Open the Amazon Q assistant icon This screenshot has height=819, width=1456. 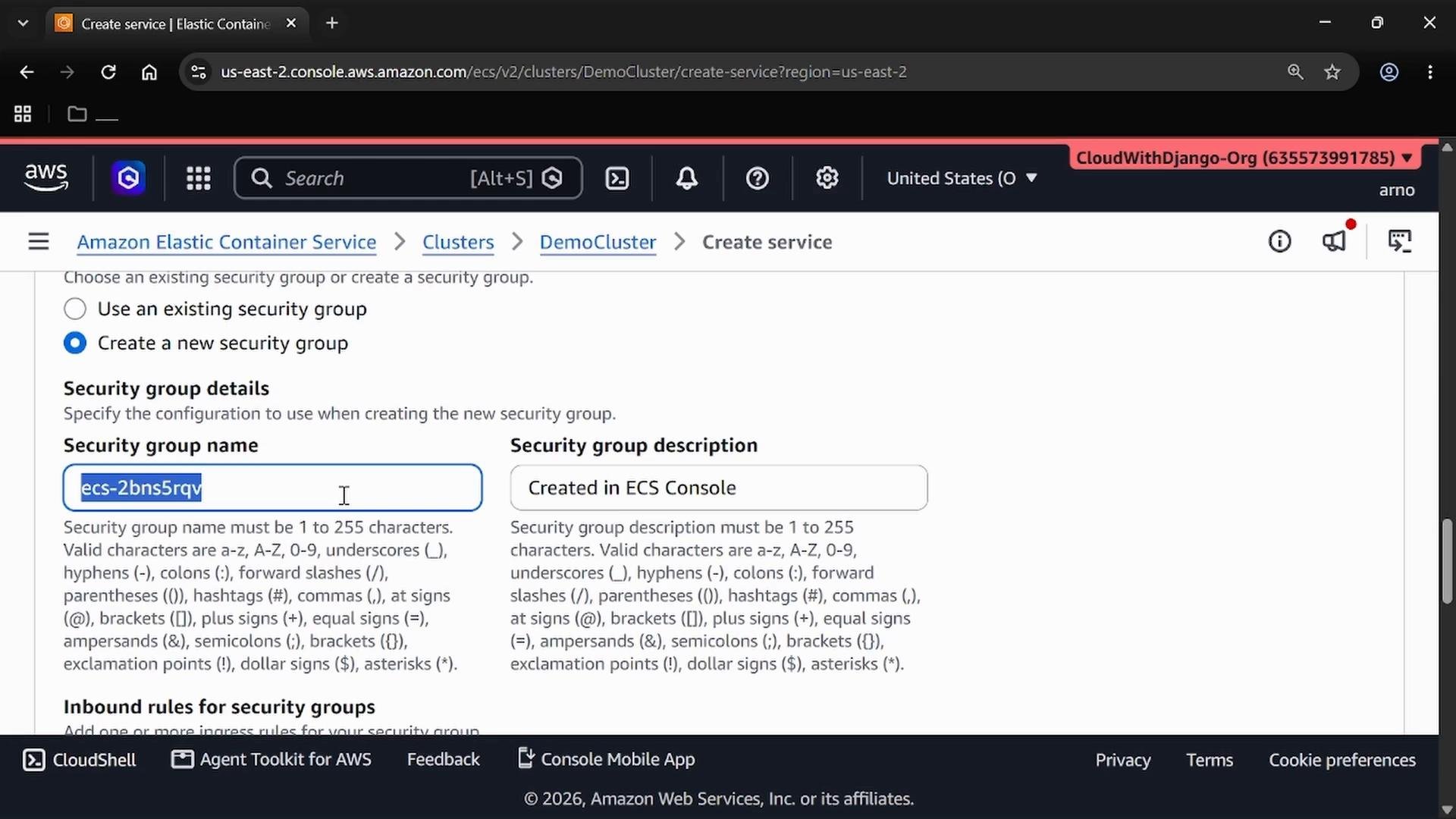[129, 178]
